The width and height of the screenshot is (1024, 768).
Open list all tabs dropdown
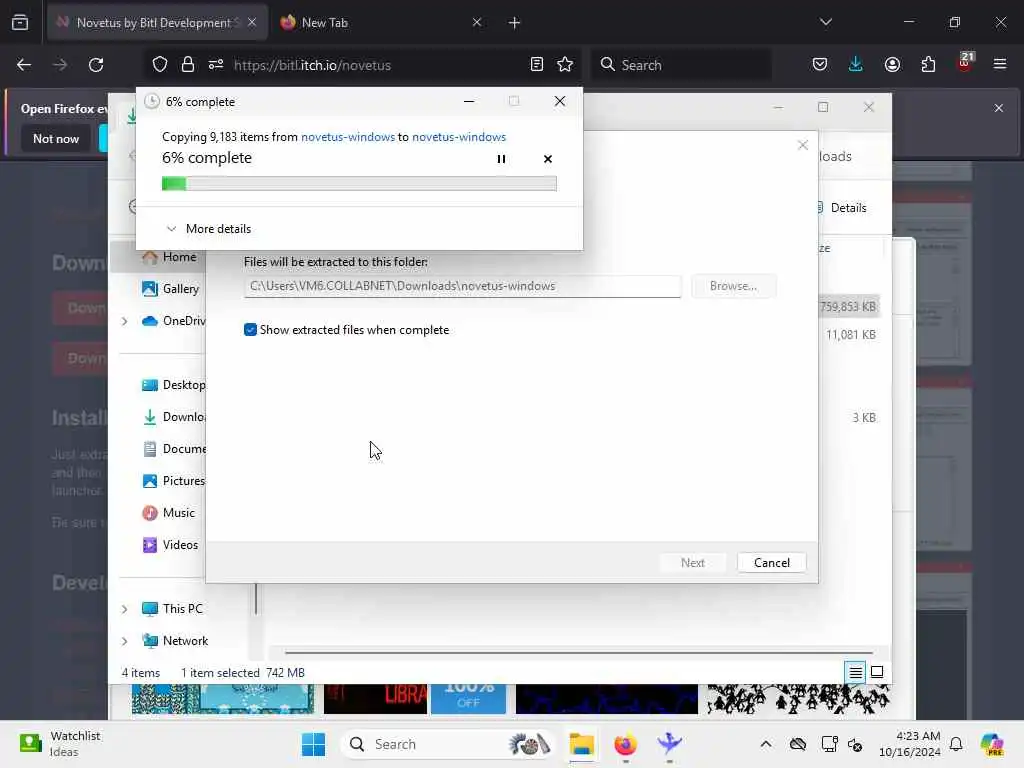[x=825, y=22]
